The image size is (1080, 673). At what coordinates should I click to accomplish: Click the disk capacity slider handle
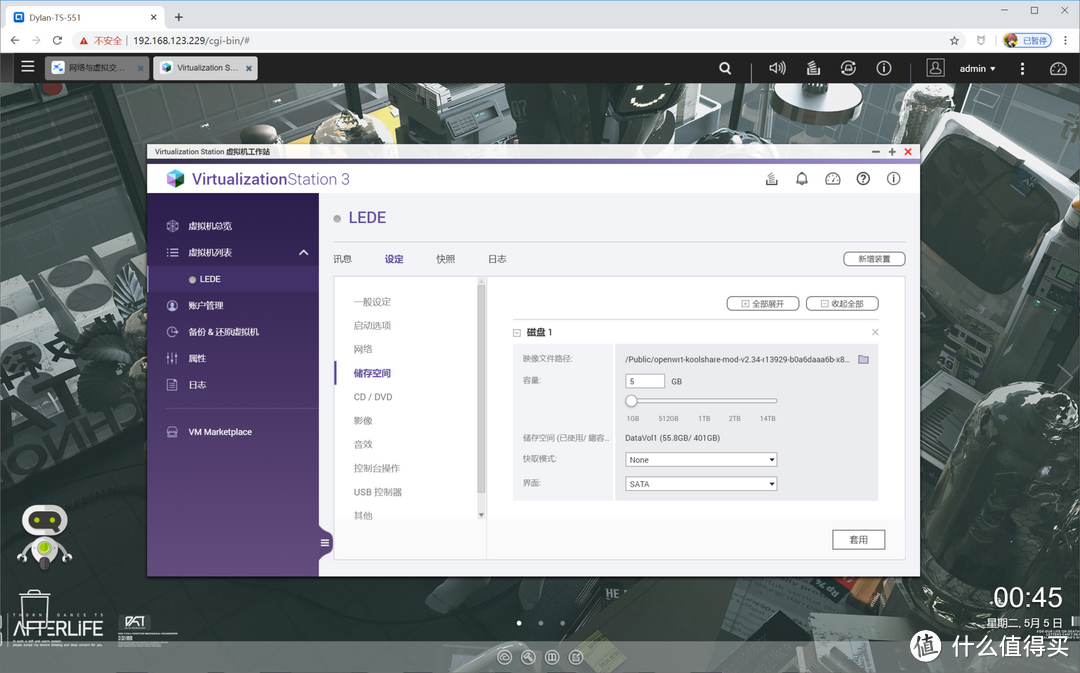(631, 400)
